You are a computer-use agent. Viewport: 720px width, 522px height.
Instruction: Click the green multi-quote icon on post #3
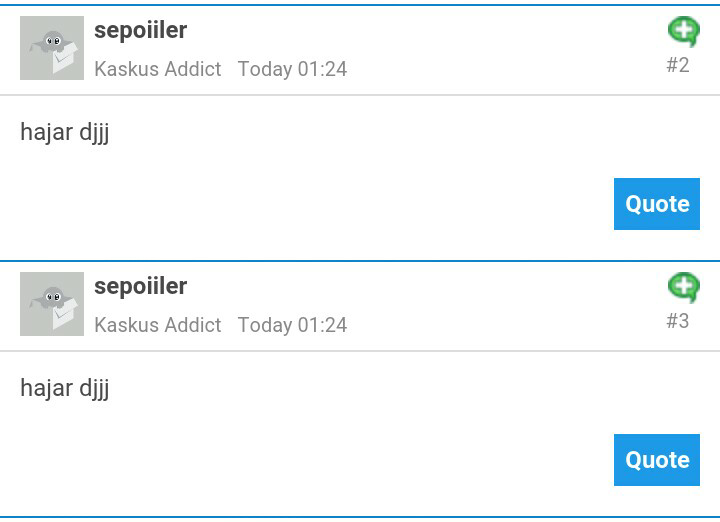click(x=684, y=287)
